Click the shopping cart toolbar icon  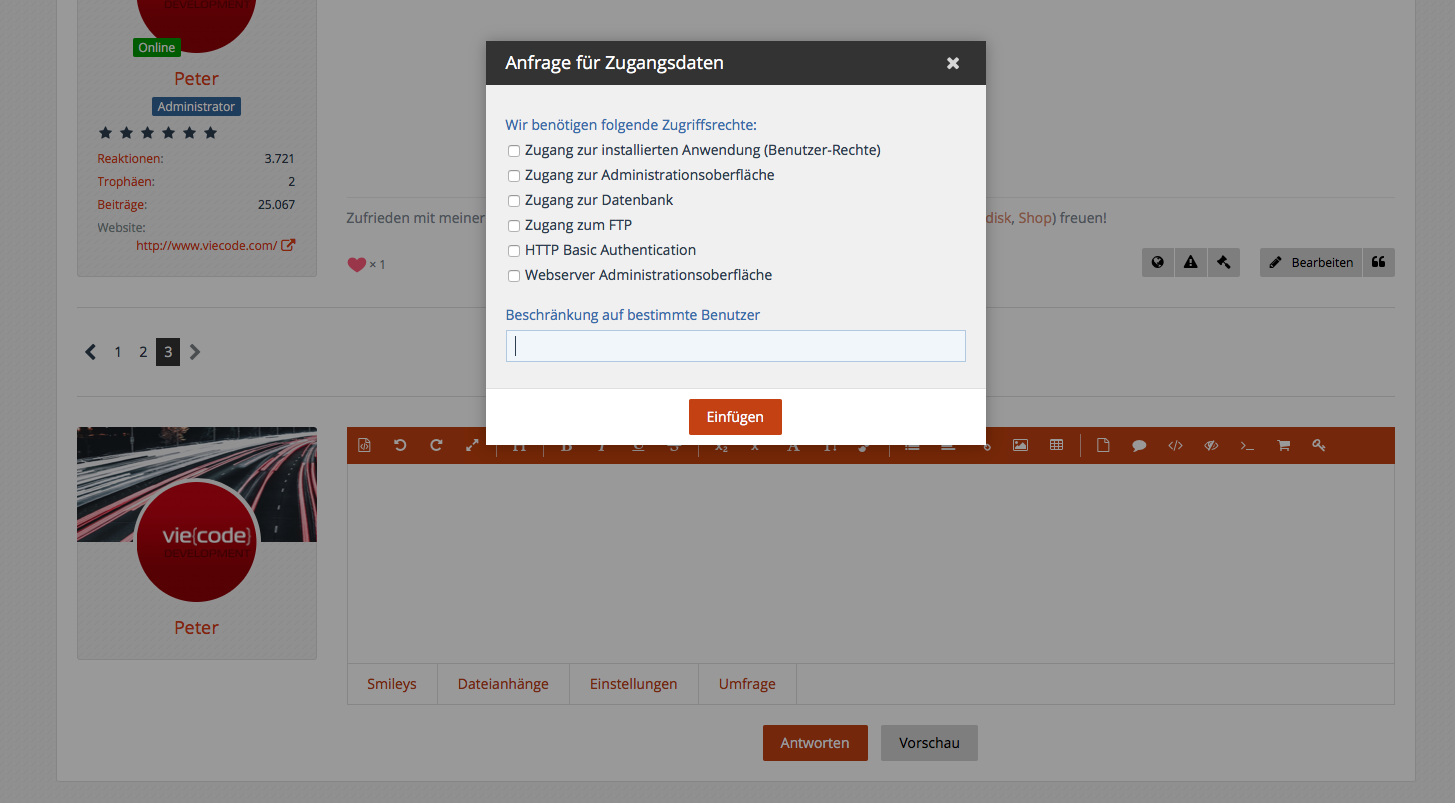point(1283,446)
